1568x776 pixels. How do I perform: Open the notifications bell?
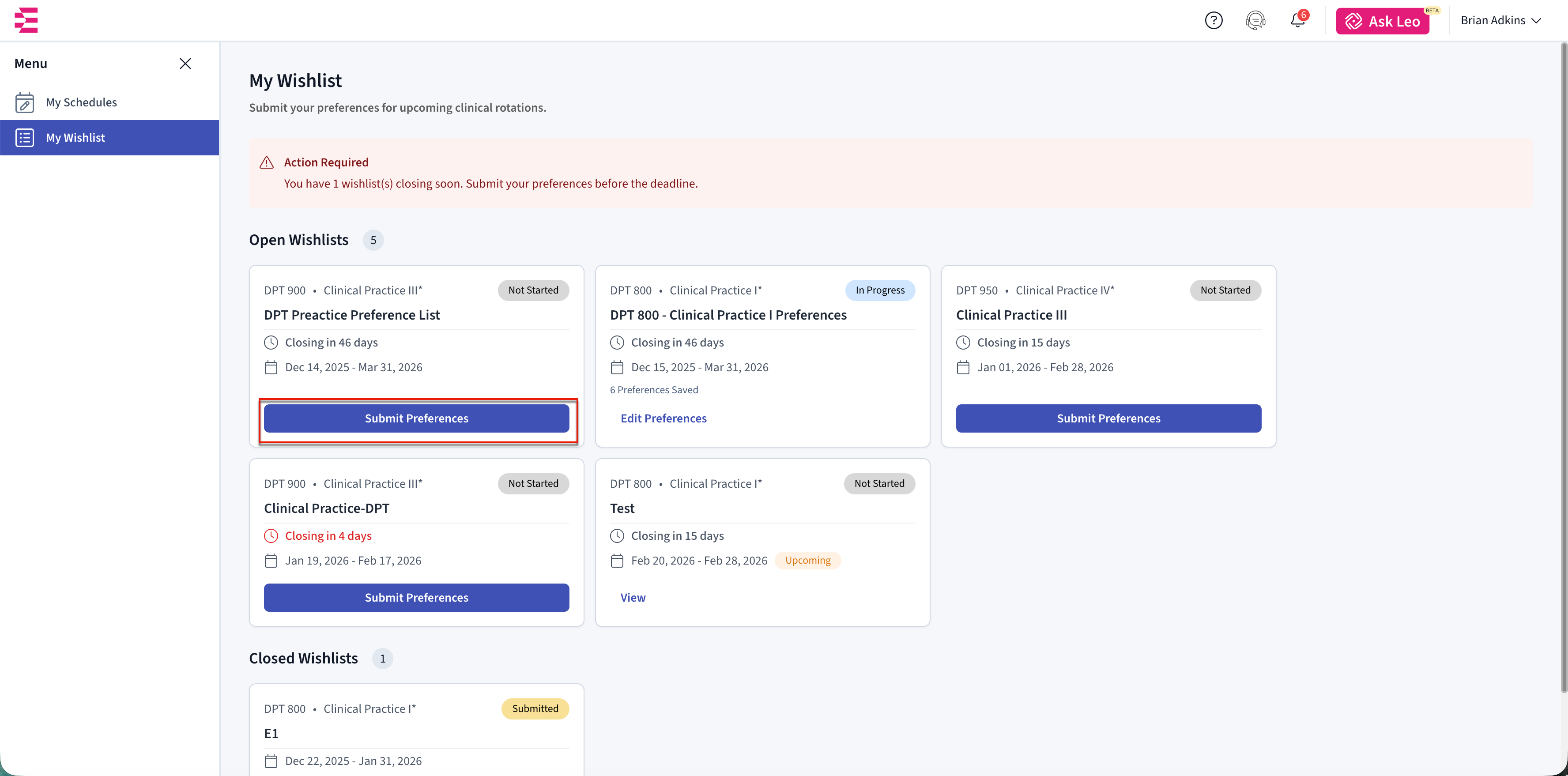pos(1297,21)
